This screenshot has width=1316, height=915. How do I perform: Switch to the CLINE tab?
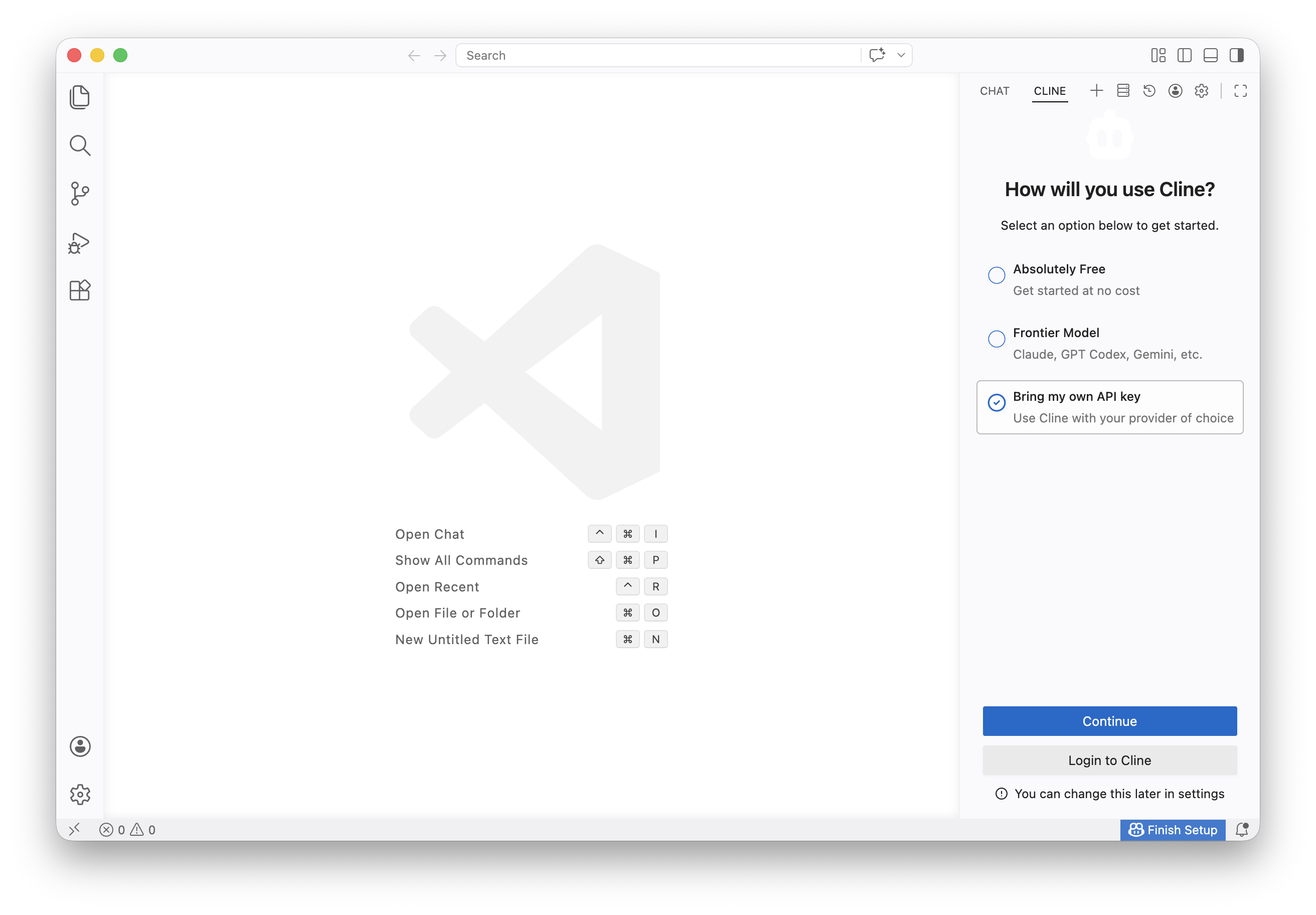pos(1050,91)
